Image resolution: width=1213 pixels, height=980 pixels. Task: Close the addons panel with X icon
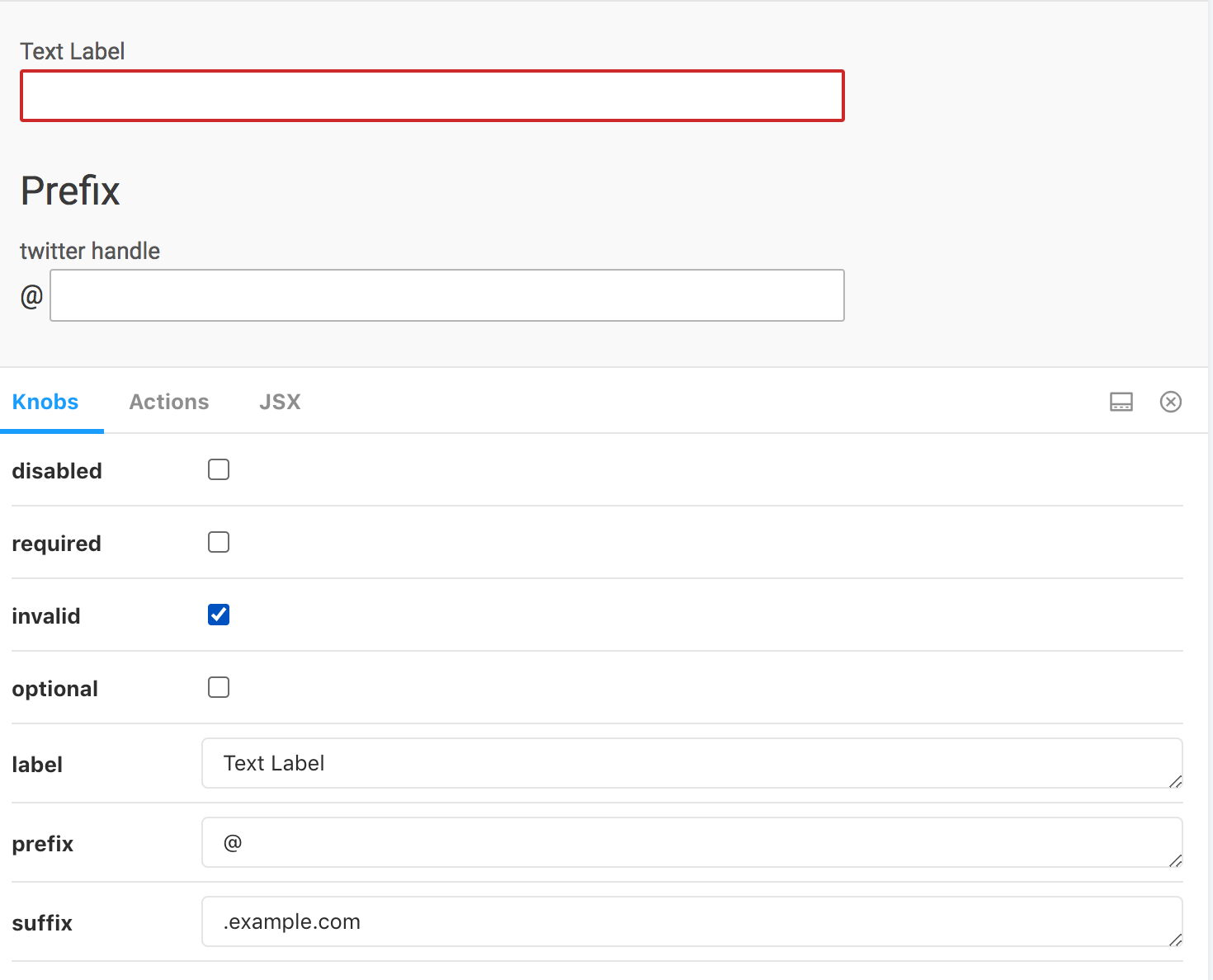(x=1171, y=402)
